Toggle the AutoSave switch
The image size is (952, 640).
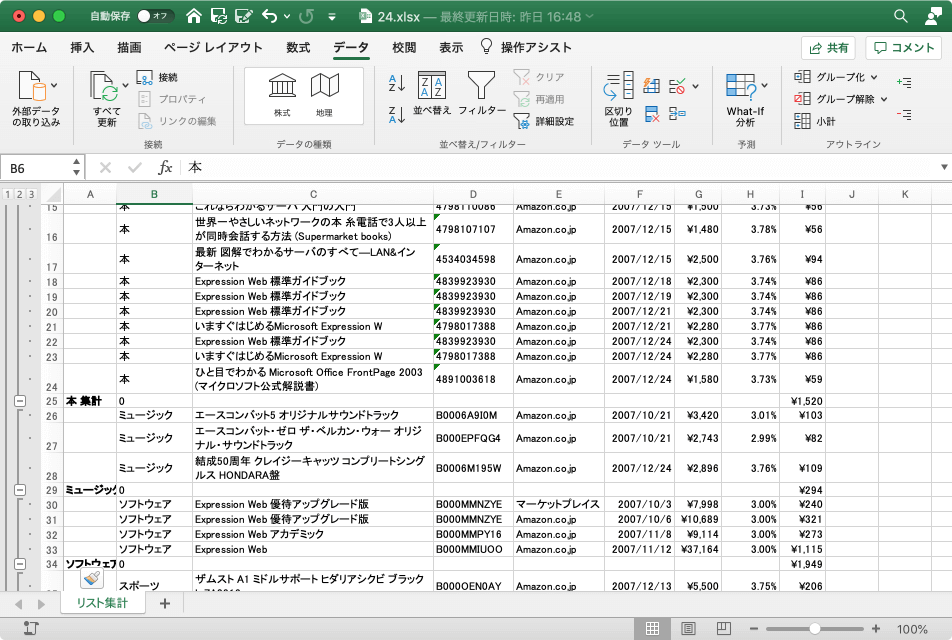(155, 16)
